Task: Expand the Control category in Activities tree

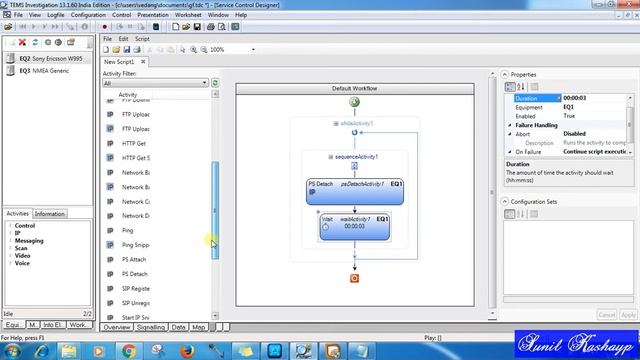Action: click(10, 225)
